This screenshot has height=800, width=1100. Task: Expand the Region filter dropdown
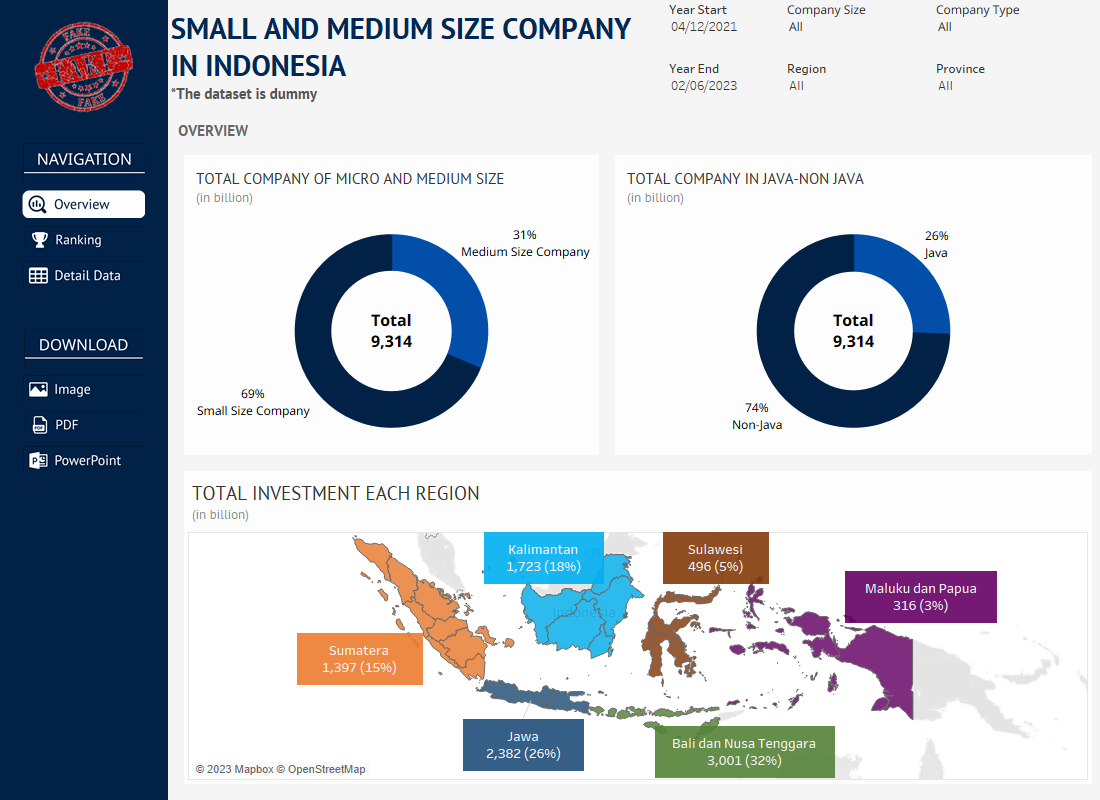(x=840, y=86)
